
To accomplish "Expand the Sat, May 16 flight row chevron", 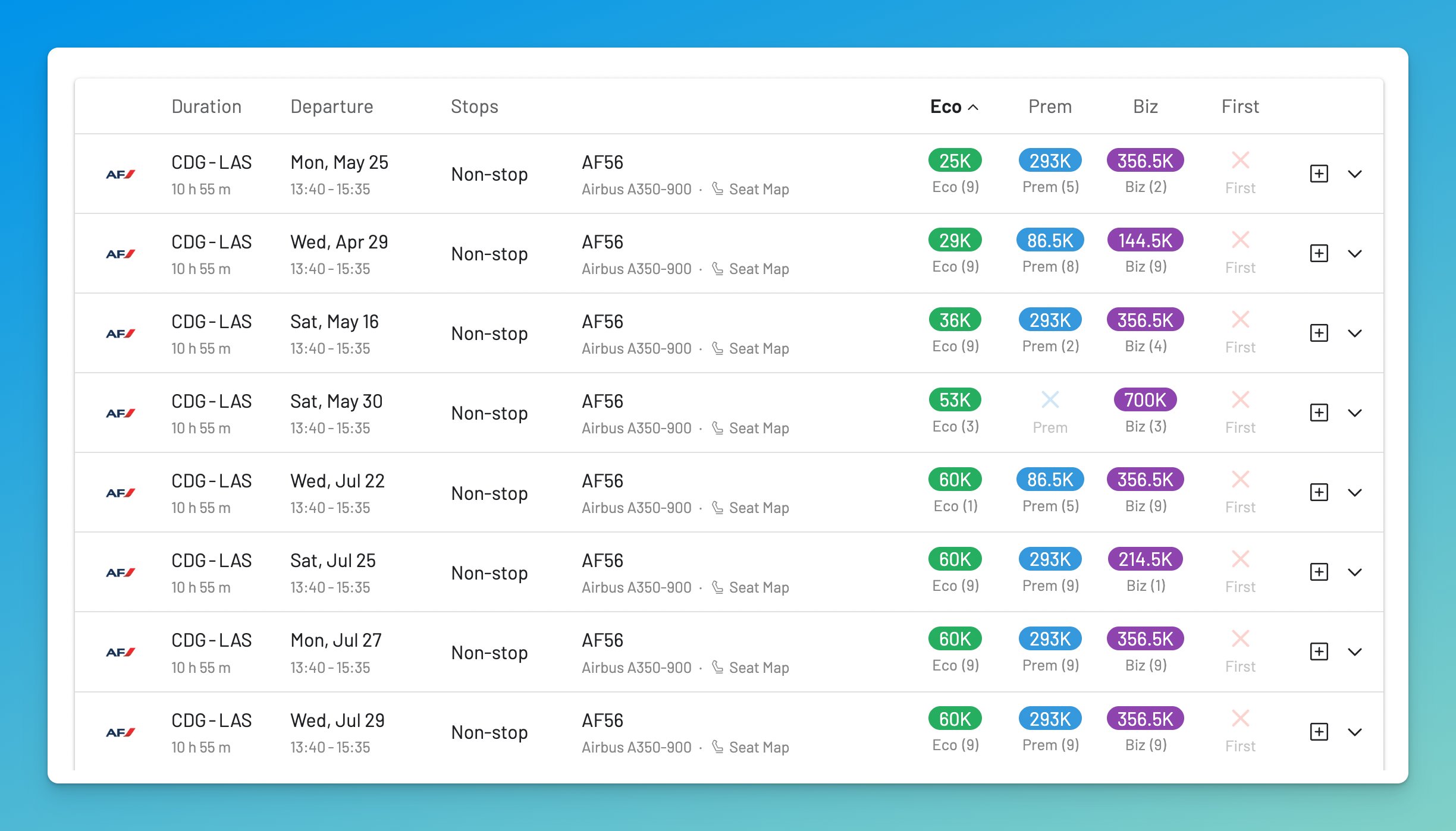I will [1355, 333].
